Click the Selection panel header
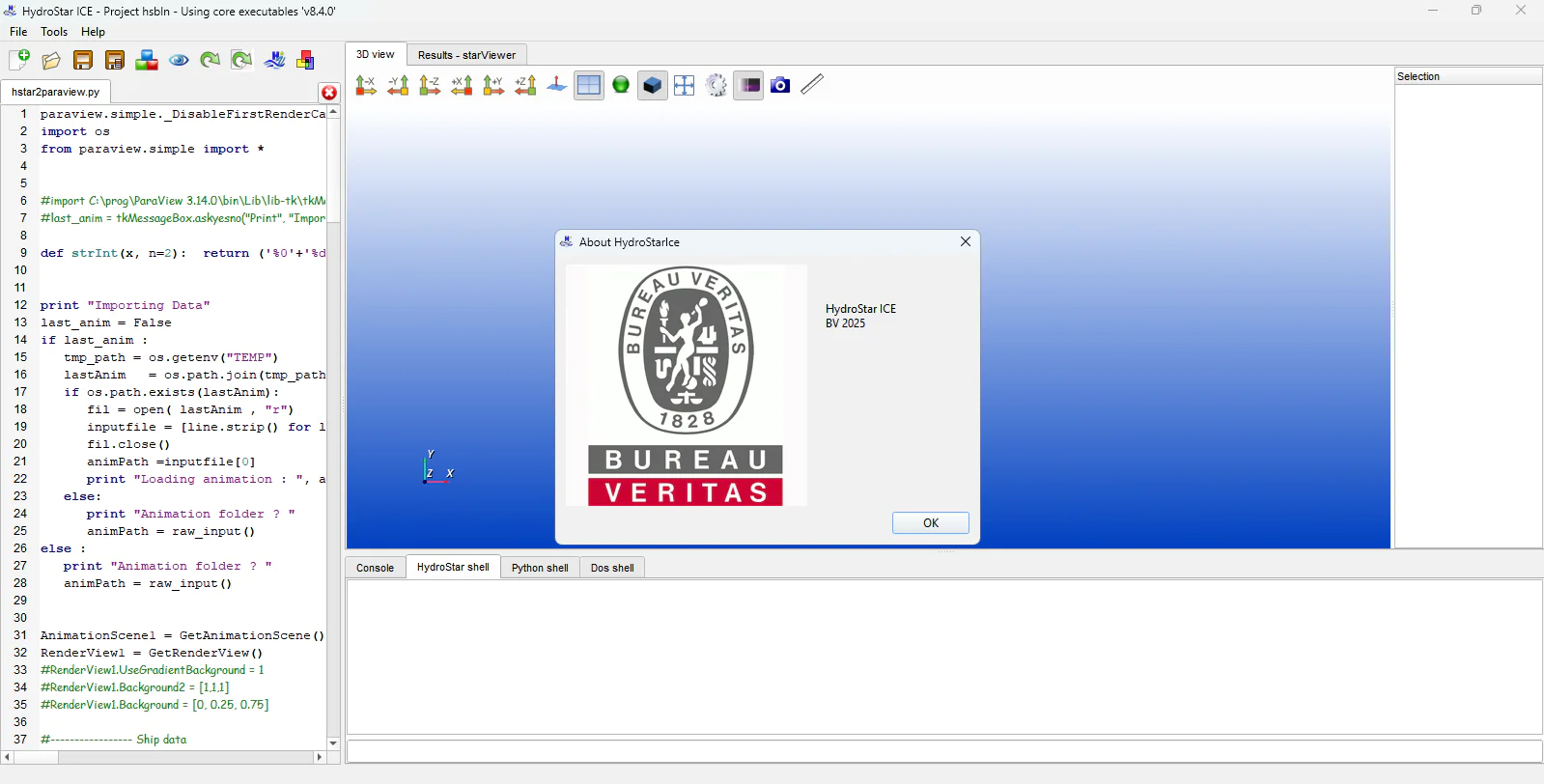 pyautogui.click(x=1468, y=76)
